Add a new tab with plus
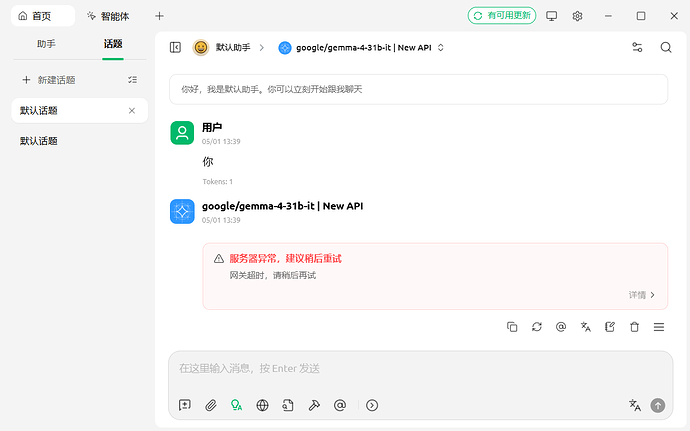Viewport: 690px width, 431px height. point(159,16)
